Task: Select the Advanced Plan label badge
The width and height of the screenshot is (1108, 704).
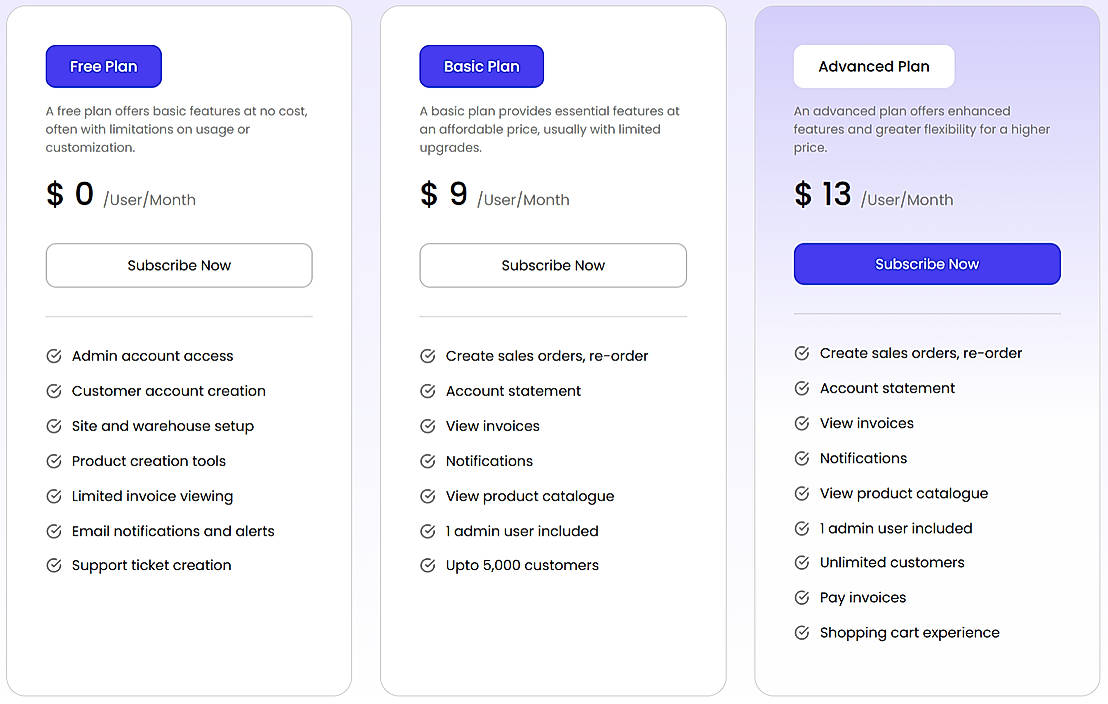Action: point(874,67)
